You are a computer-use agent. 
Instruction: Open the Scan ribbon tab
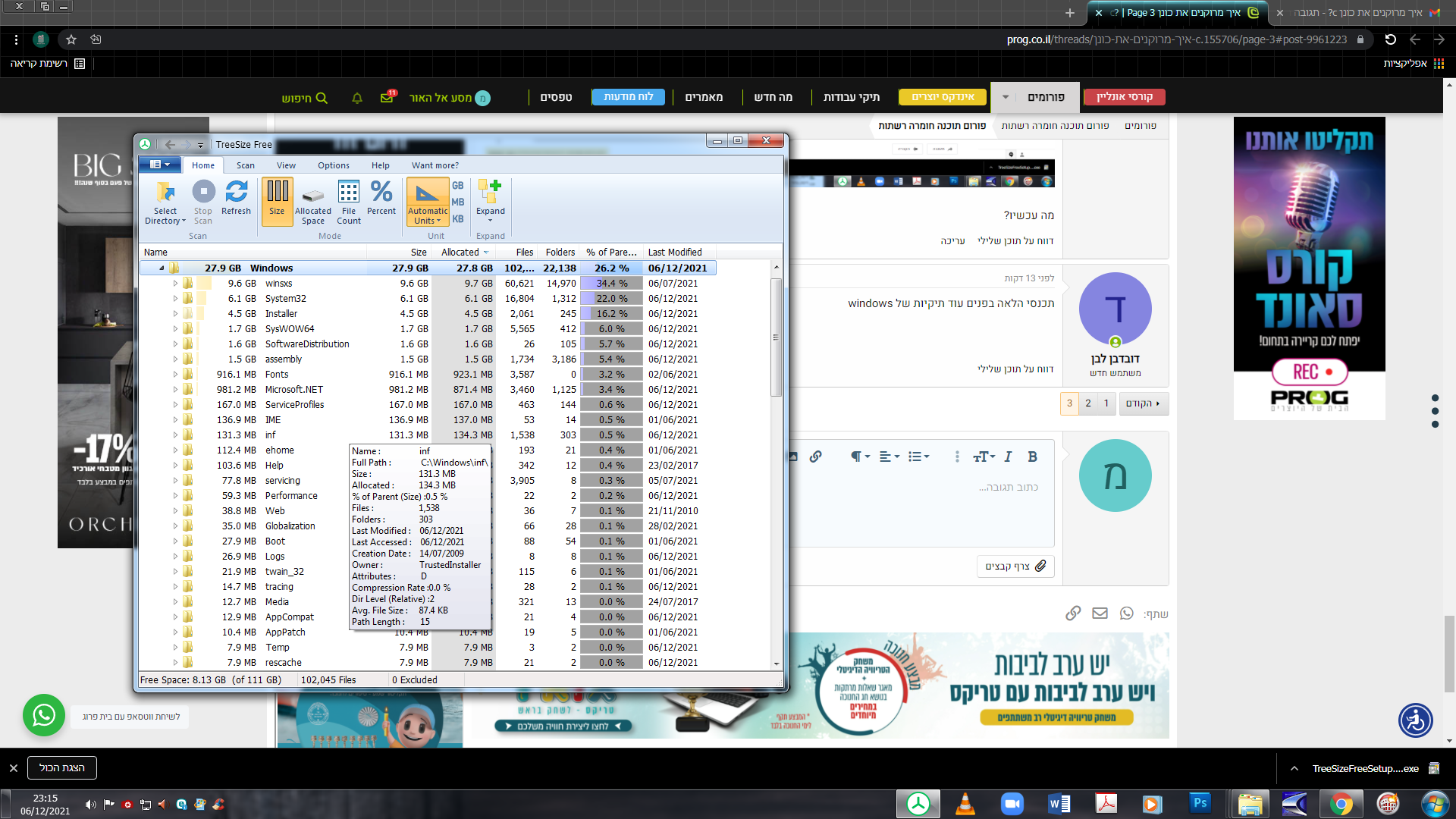pyautogui.click(x=245, y=165)
